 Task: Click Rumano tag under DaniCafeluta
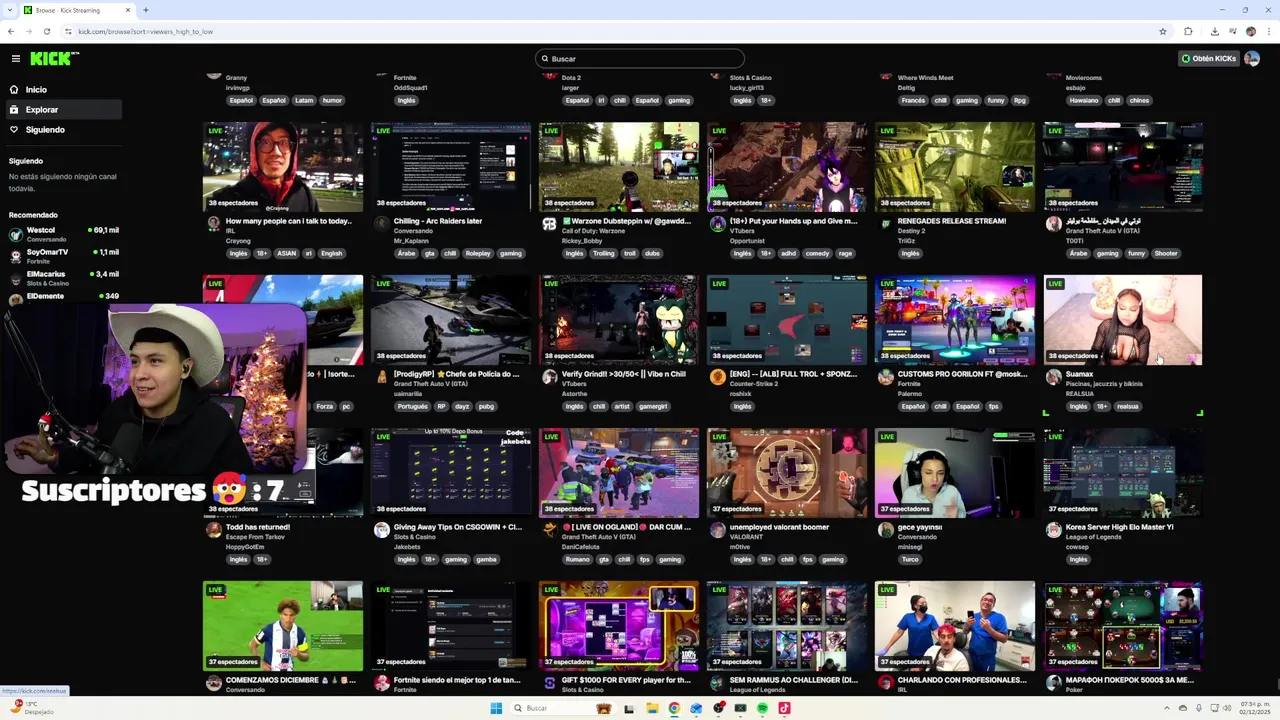click(x=578, y=560)
